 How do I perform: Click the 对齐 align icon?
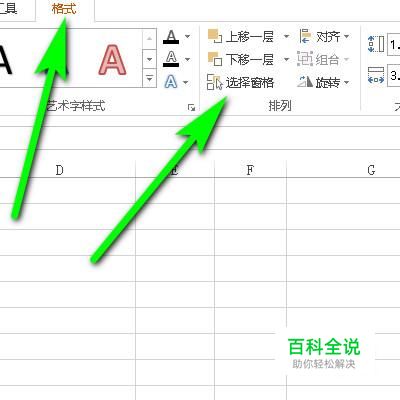pos(305,36)
